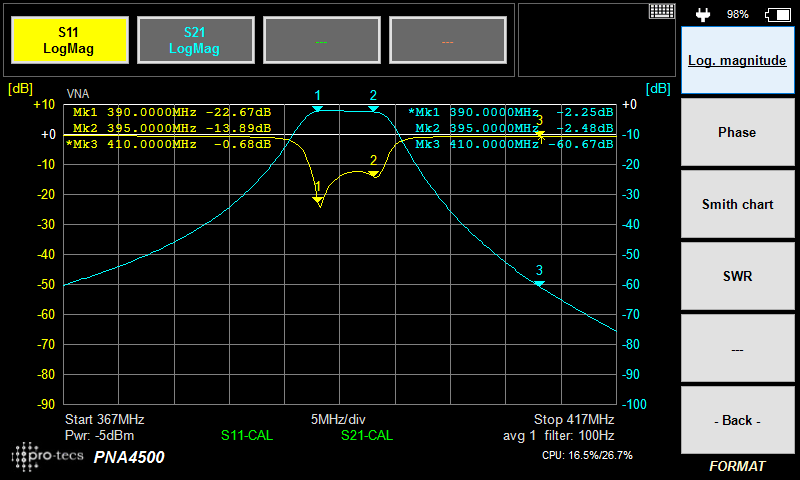Image resolution: width=800 pixels, height=480 pixels.
Task: Select yellow marker 1 at S11 dip
Action: tap(319, 201)
